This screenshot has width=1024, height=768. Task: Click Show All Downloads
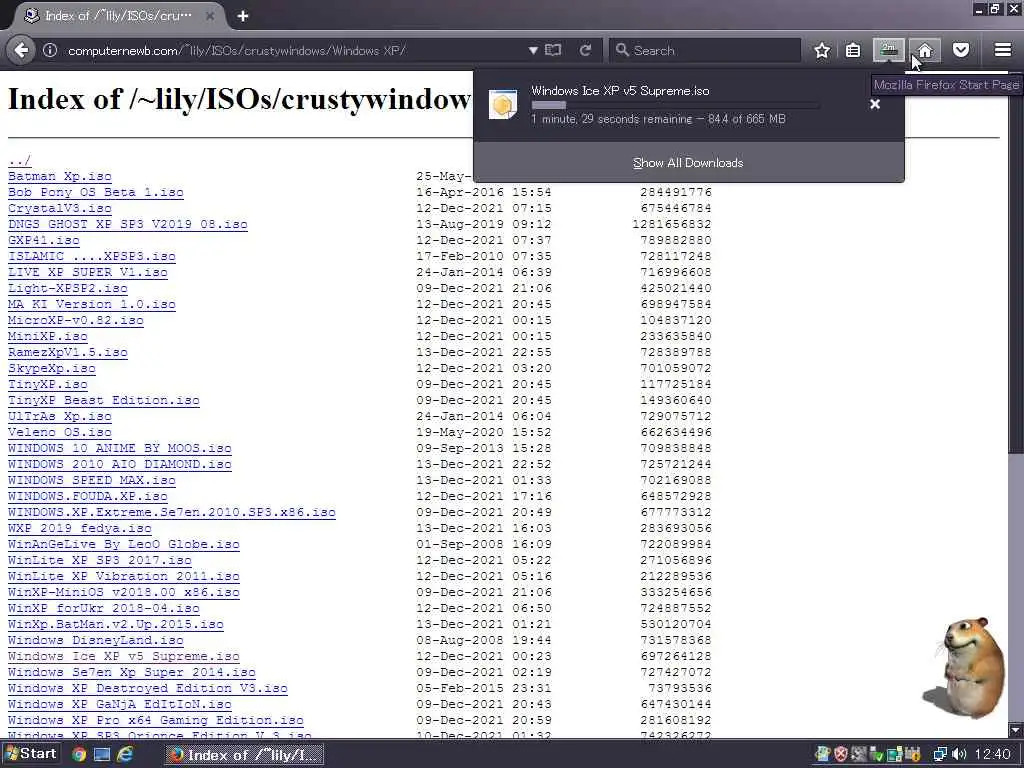pyautogui.click(x=688, y=163)
